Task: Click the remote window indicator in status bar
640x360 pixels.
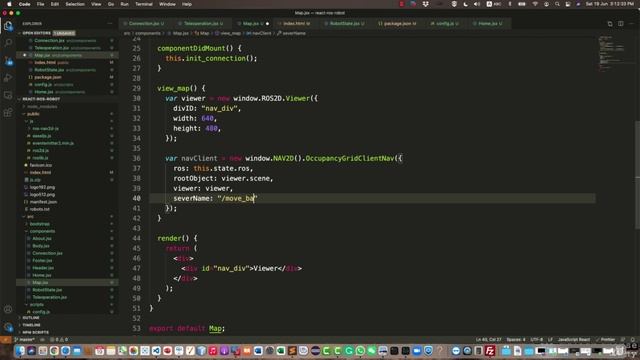Action: (x=6, y=340)
